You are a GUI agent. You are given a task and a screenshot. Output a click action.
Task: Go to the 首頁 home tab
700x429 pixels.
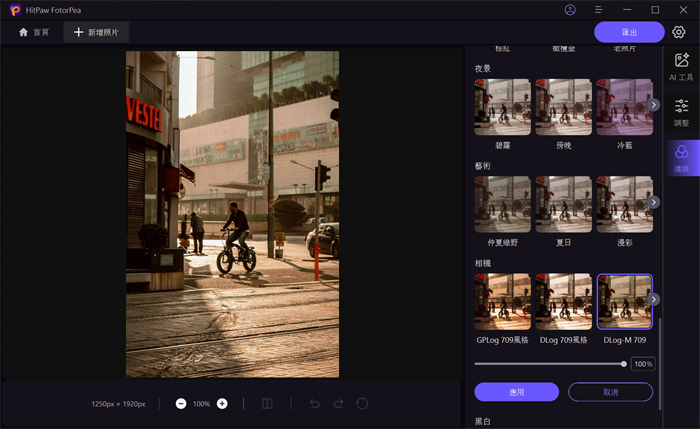(34, 32)
